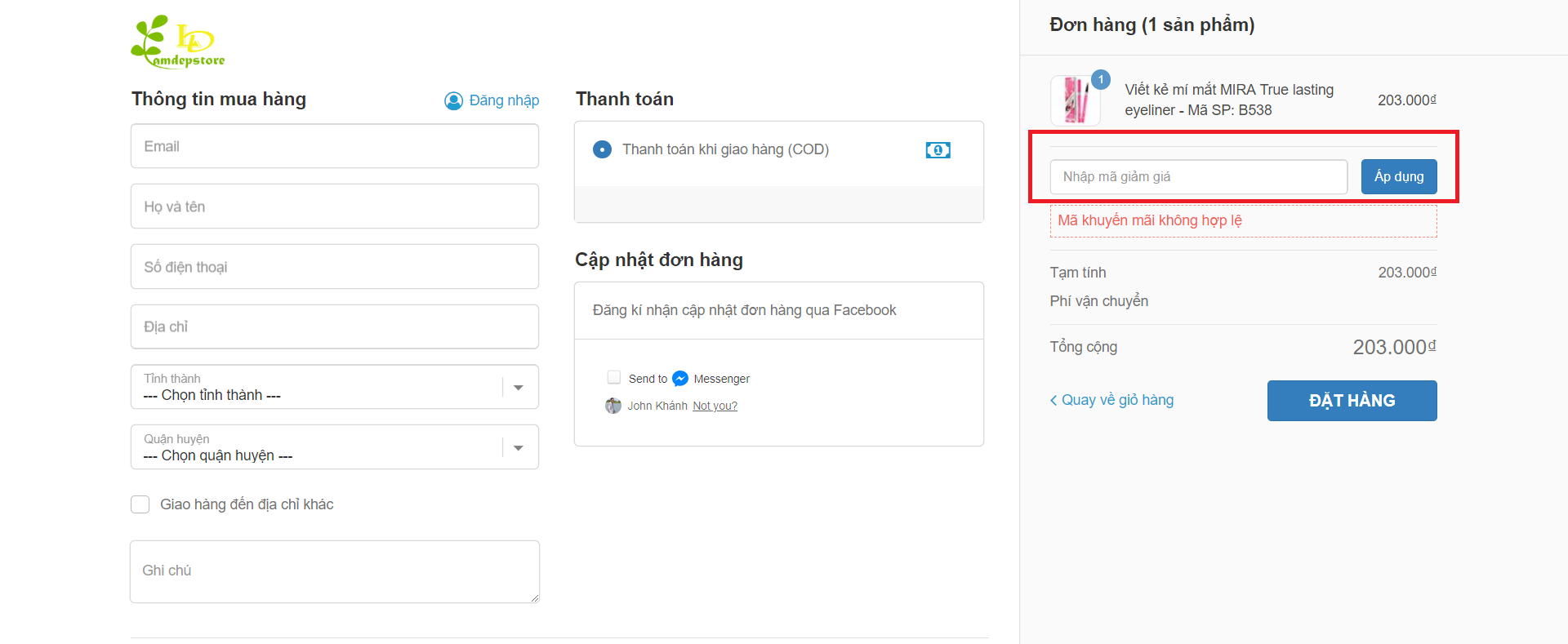Go back via Quay về giỏ hàng
The height and width of the screenshot is (644, 1568).
(1111, 400)
